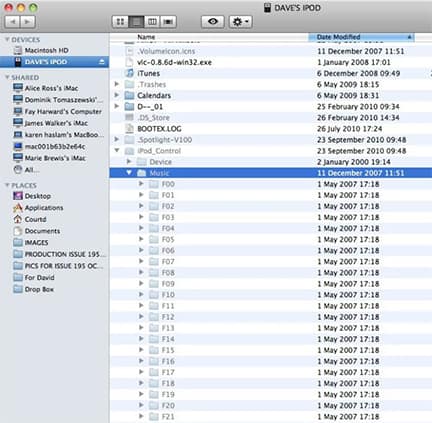Click Music row date 11 December 2007
The width and height of the screenshot is (432, 423).
[x=360, y=173]
